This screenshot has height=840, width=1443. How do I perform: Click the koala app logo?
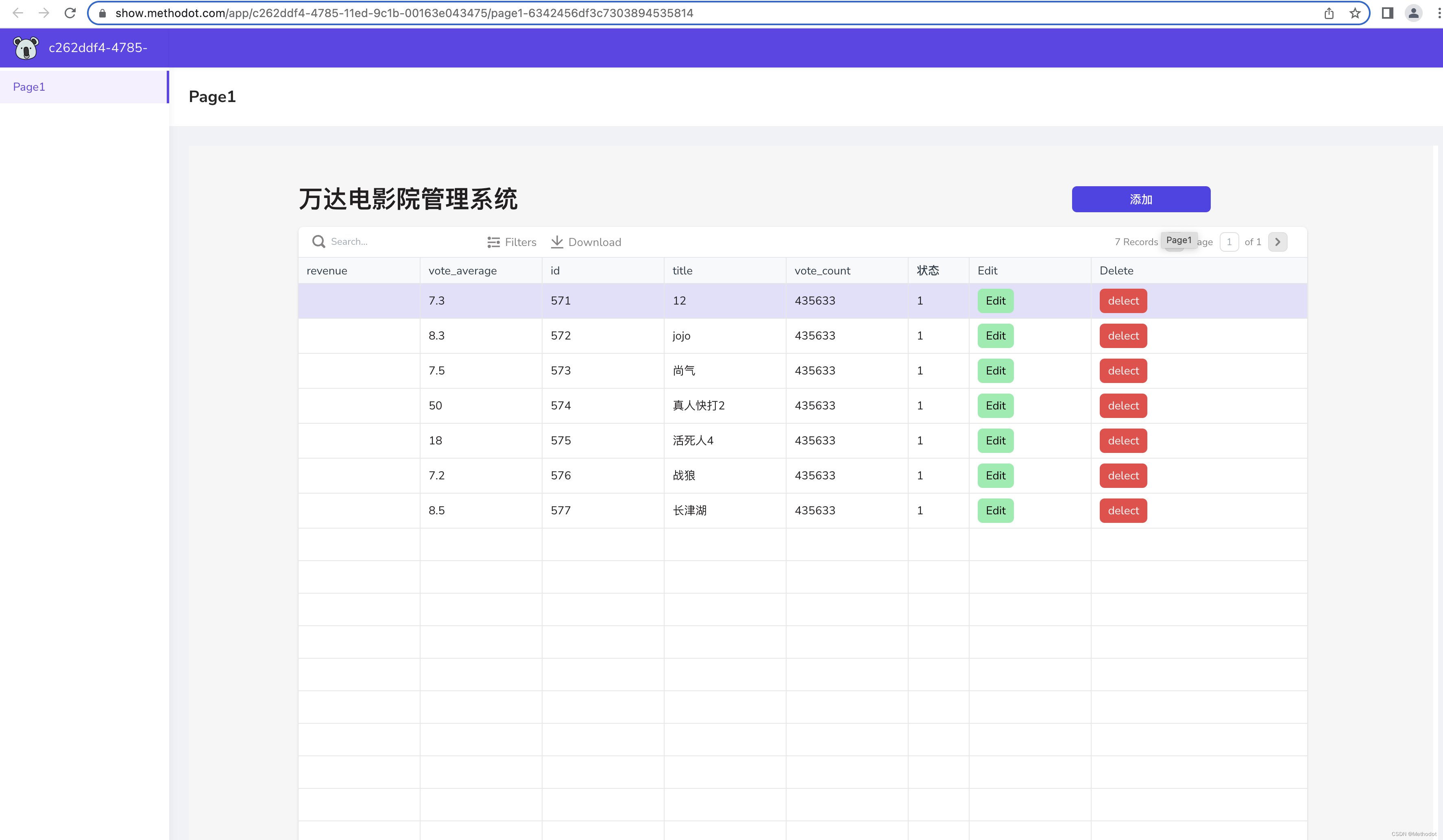click(26, 48)
